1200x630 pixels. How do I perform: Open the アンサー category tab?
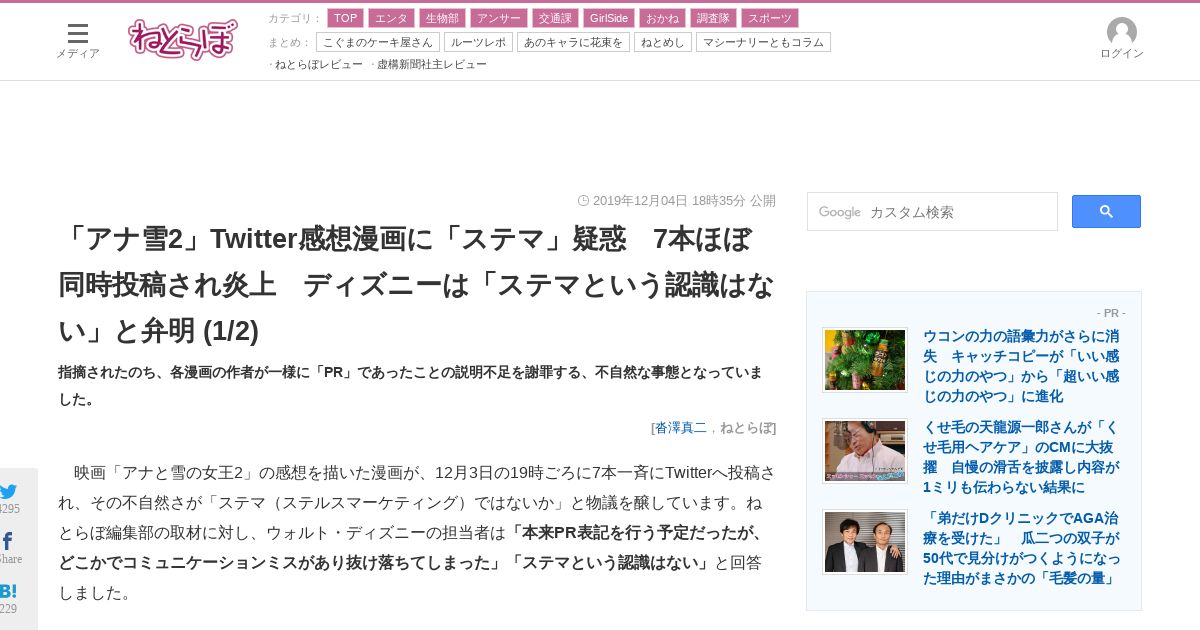pos(499,18)
